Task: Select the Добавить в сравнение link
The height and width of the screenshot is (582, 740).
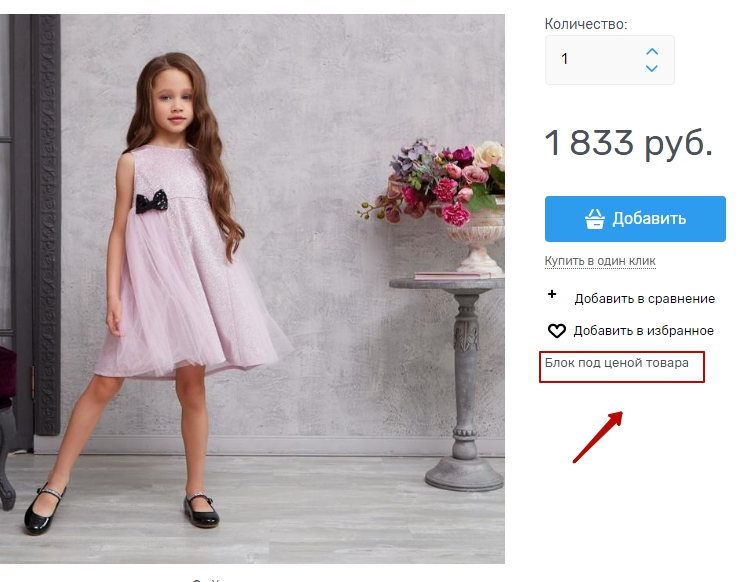Action: 644,298
